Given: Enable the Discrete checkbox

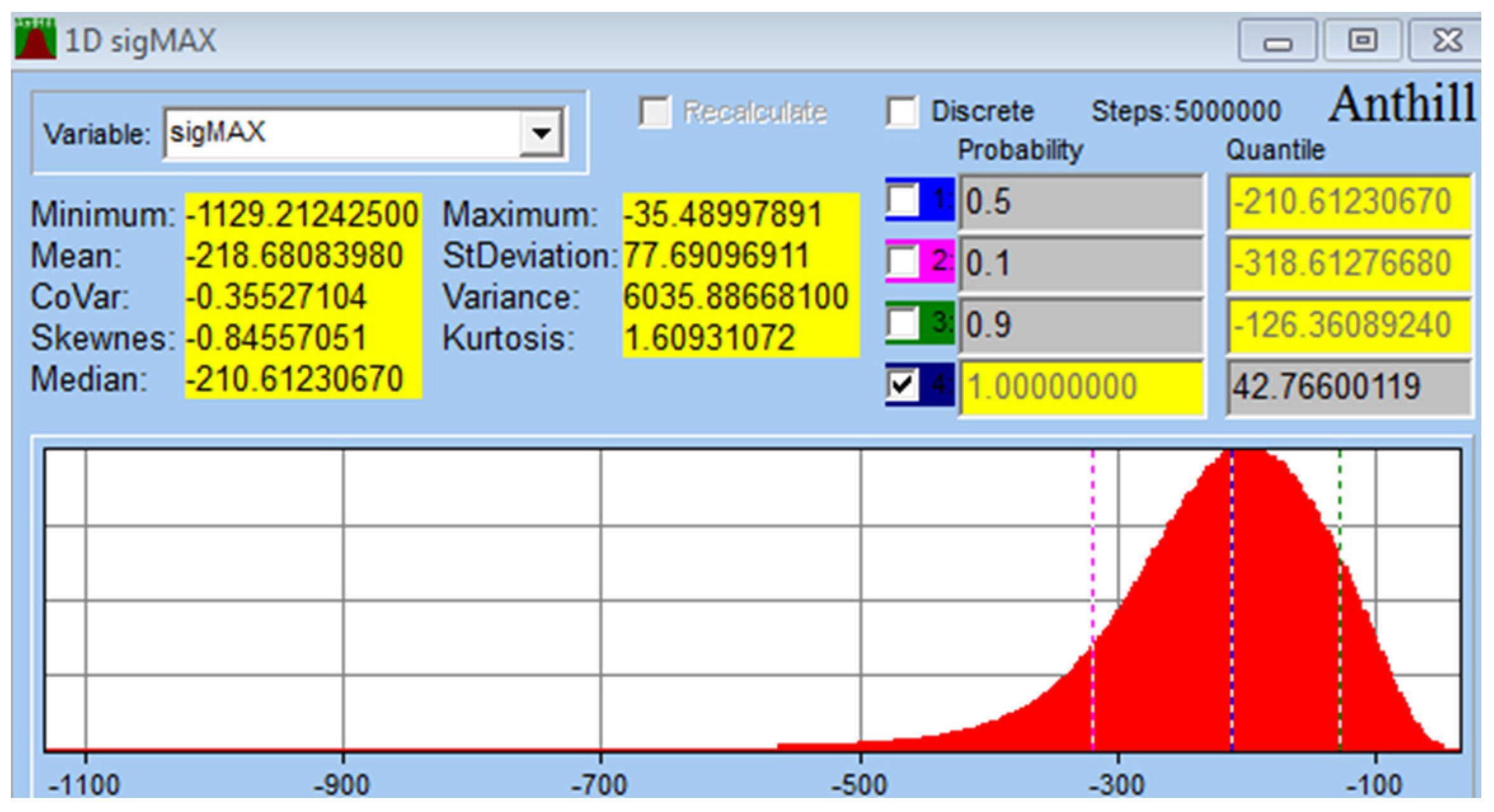Looking at the screenshot, I should 902,112.
